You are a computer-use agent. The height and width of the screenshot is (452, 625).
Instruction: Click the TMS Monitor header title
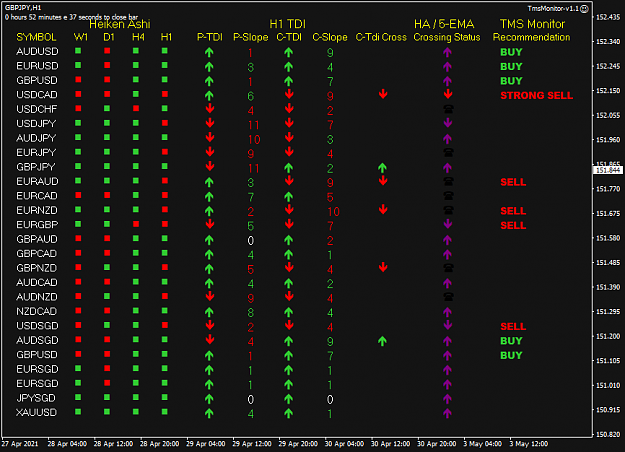(532, 24)
